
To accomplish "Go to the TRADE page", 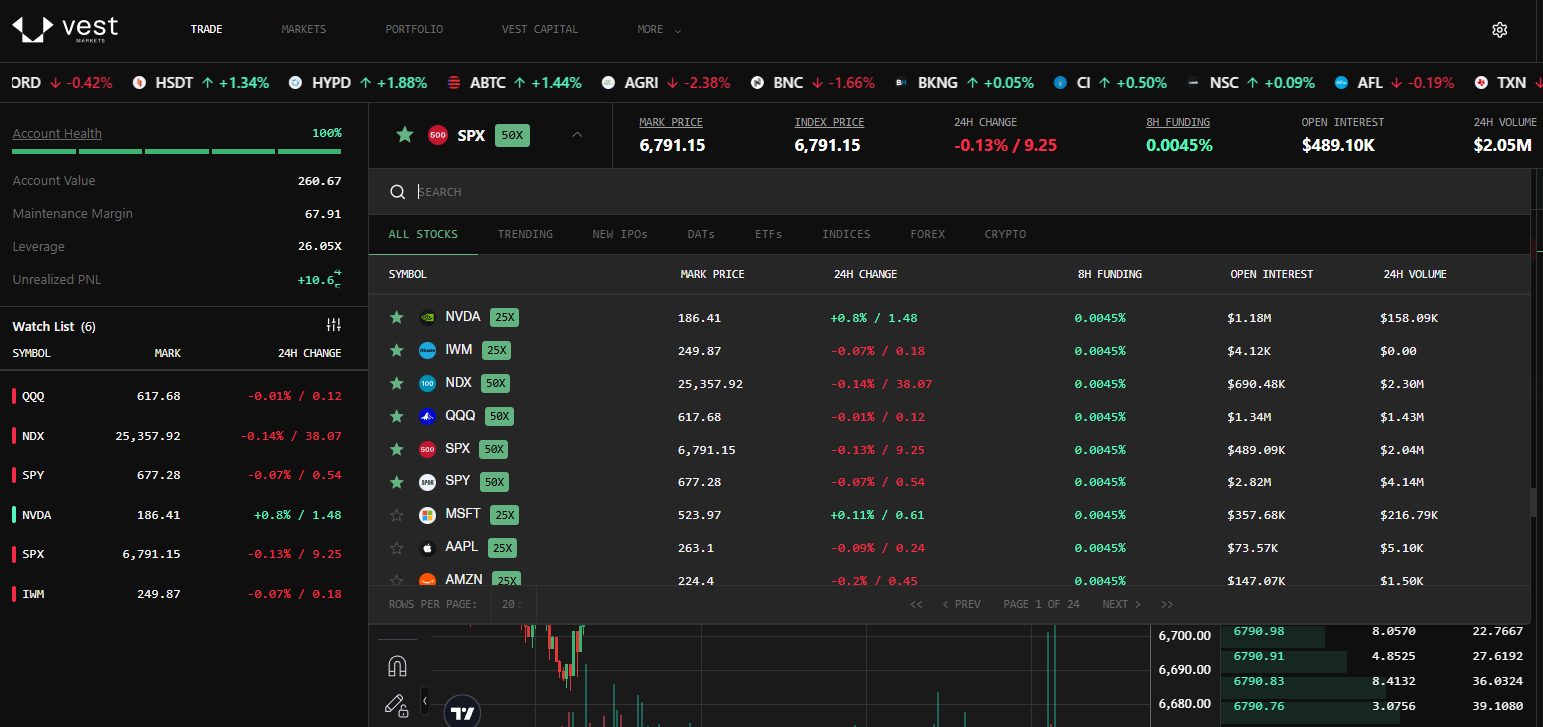I will click(x=207, y=30).
